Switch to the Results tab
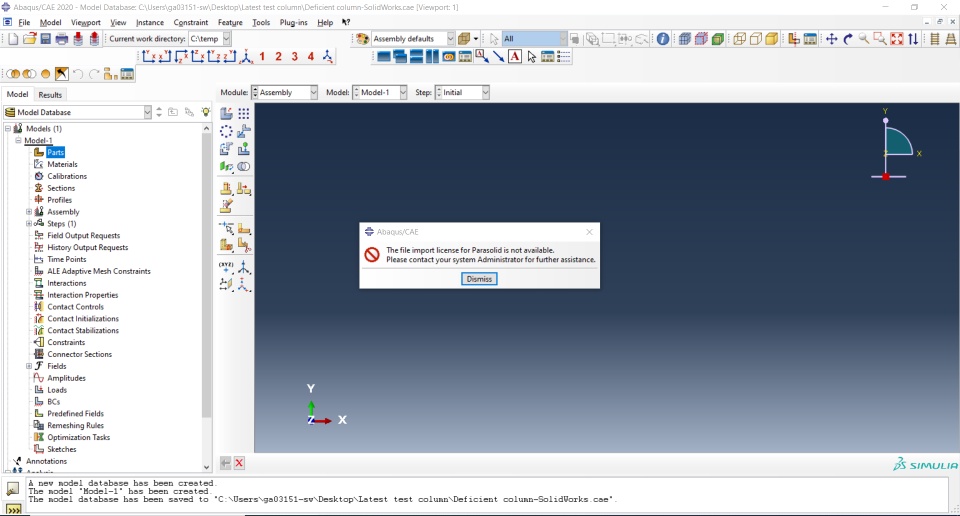This screenshot has height=516, width=960. tap(50, 95)
